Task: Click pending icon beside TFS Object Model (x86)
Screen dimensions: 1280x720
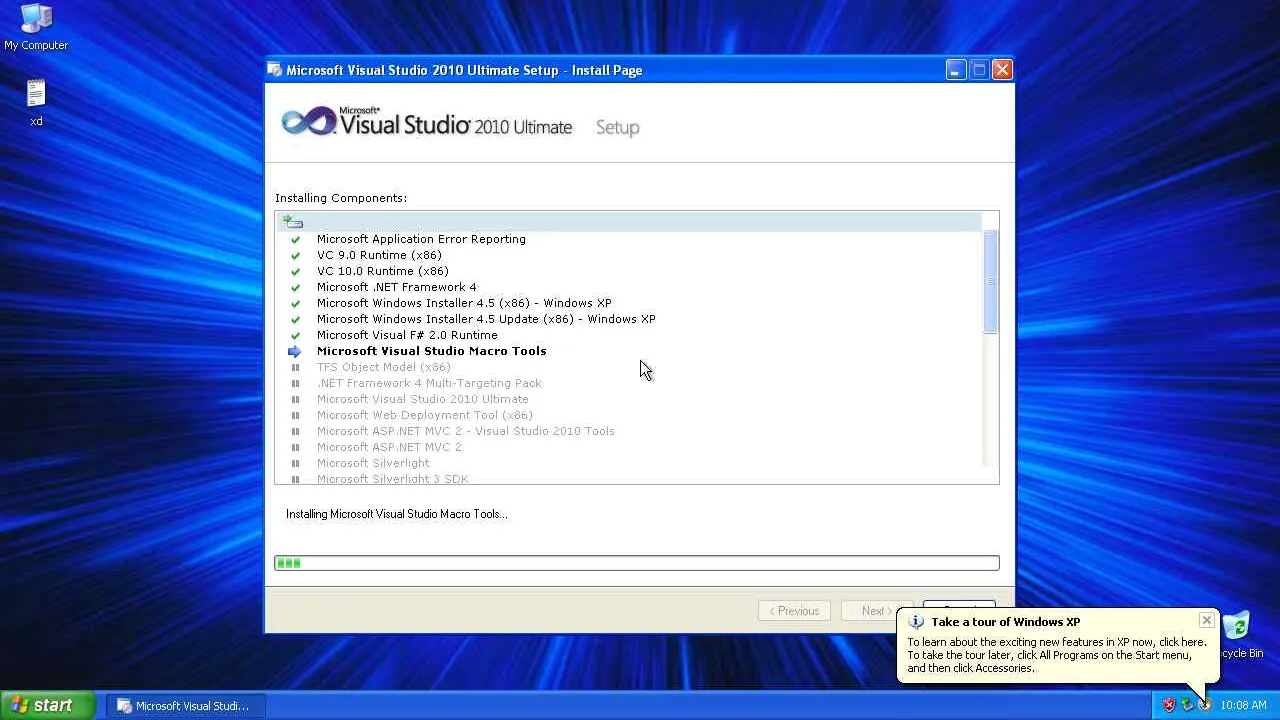Action: click(x=295, y=367)
